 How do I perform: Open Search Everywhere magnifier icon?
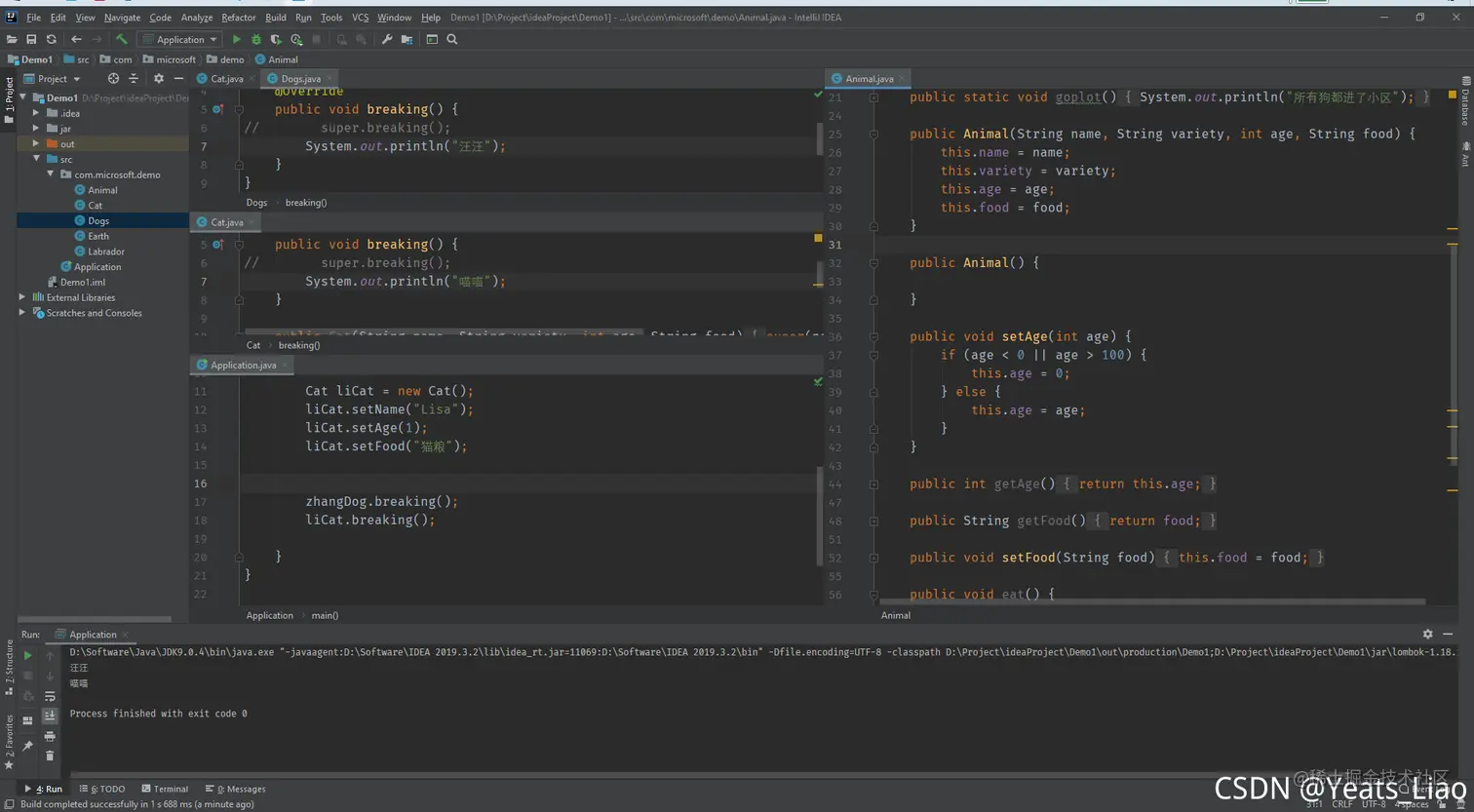(452, 40)
